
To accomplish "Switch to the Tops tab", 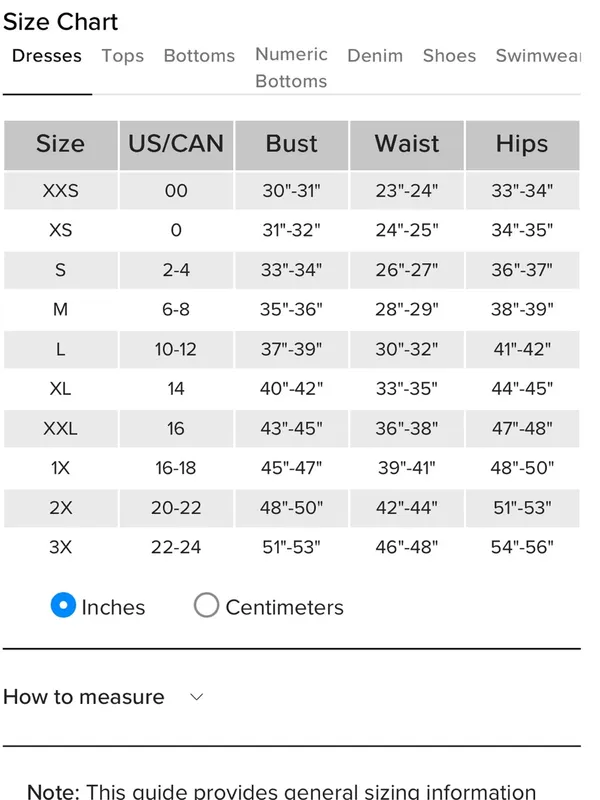I will point(122,56).
